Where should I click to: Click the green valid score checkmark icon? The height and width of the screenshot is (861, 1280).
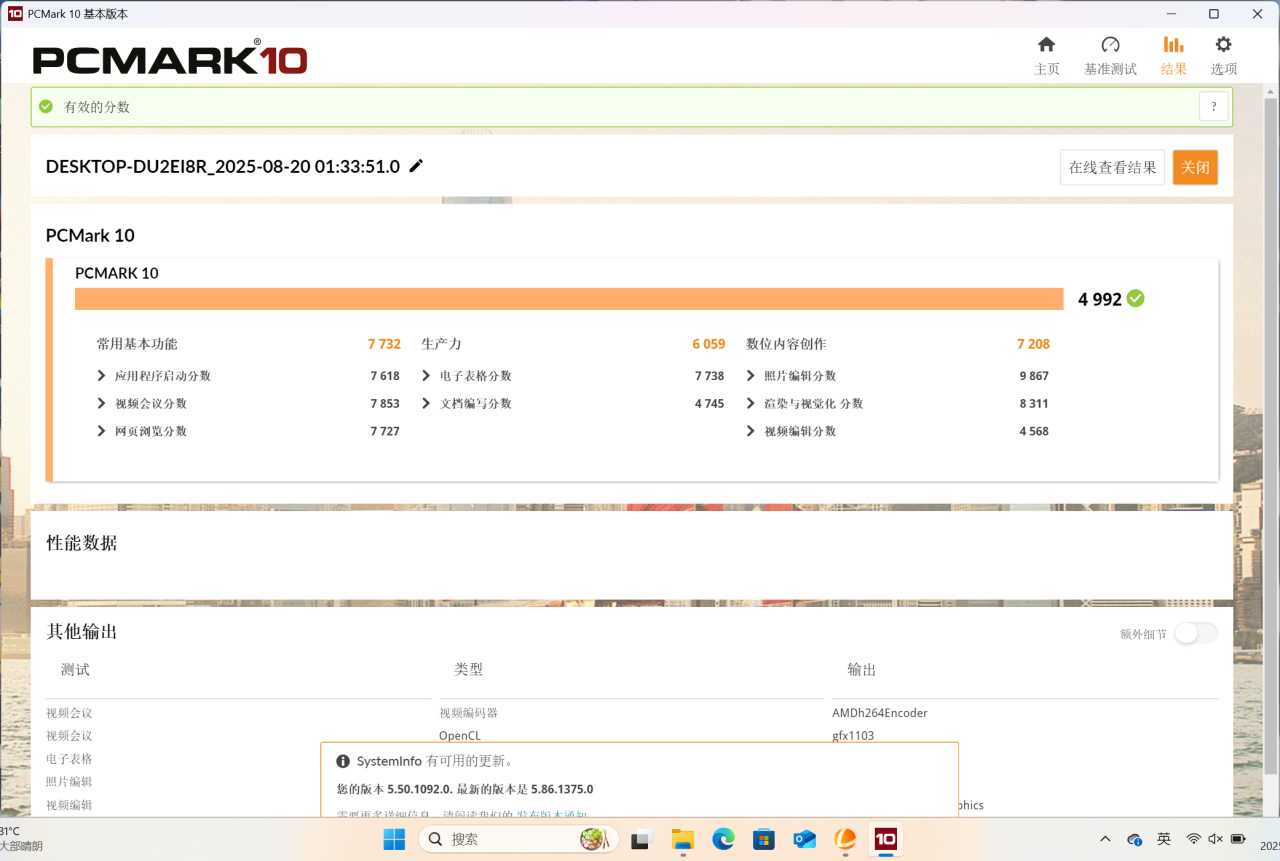45,106
